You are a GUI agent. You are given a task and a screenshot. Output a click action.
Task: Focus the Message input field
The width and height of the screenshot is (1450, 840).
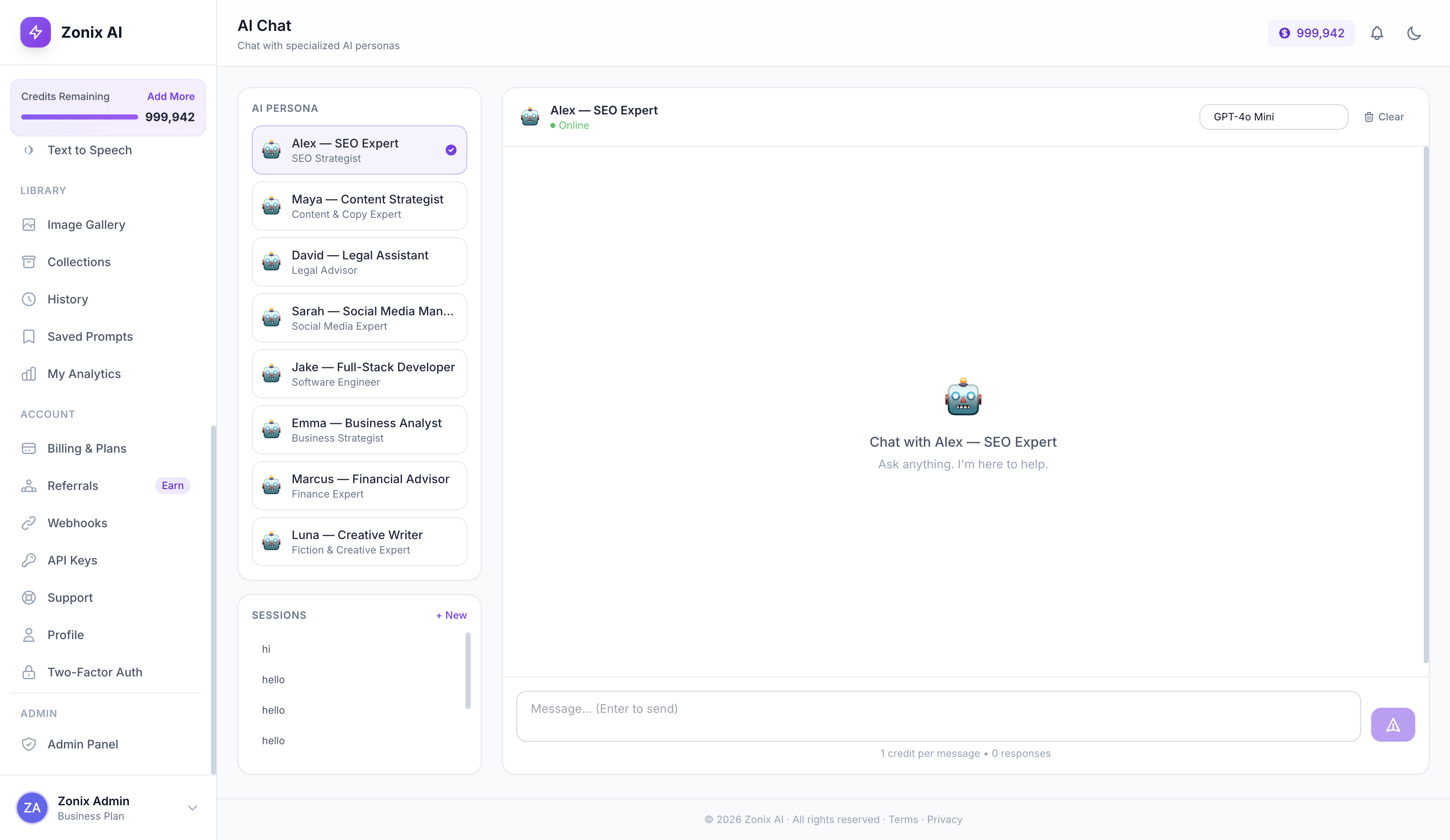tap(938, 716)
